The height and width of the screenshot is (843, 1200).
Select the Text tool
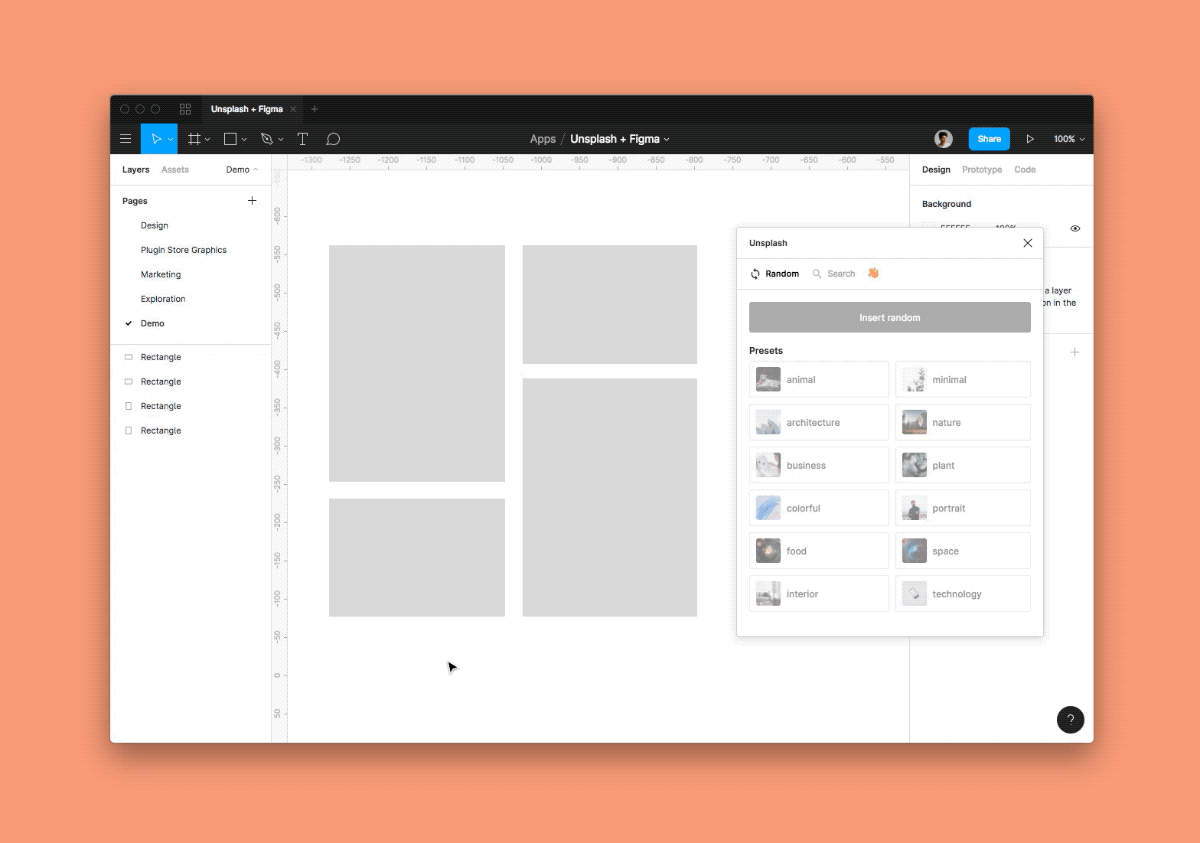point(302,139)
